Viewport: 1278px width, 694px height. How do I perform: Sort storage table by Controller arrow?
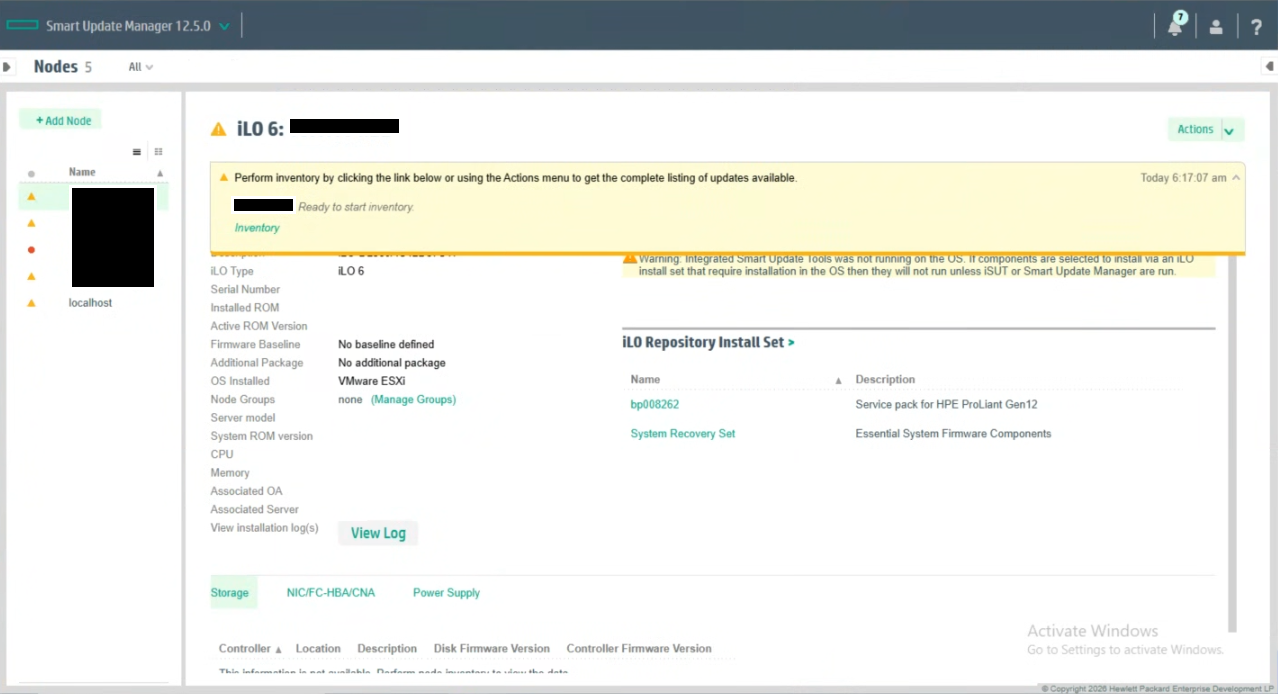pyautogui.click(x=278, y=649)
